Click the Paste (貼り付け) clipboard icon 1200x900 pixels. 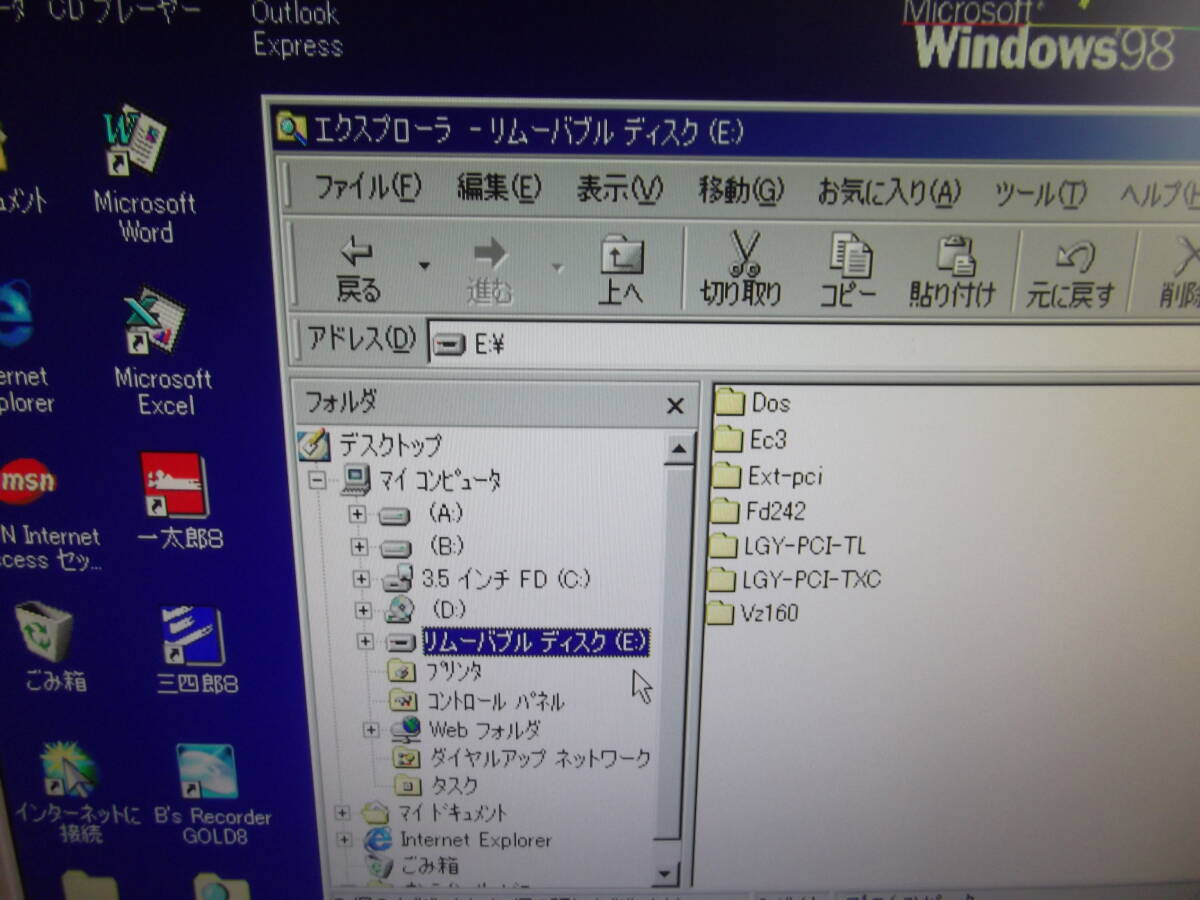pos(955,256)
